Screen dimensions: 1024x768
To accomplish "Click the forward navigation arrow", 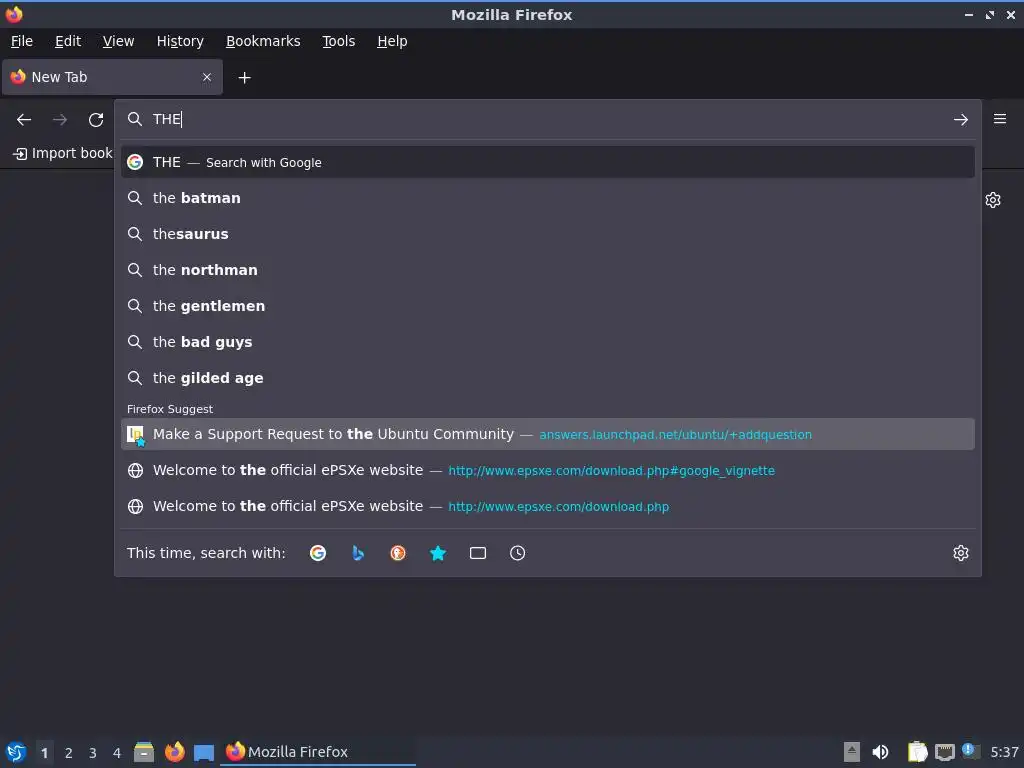I will coord(59,120).
